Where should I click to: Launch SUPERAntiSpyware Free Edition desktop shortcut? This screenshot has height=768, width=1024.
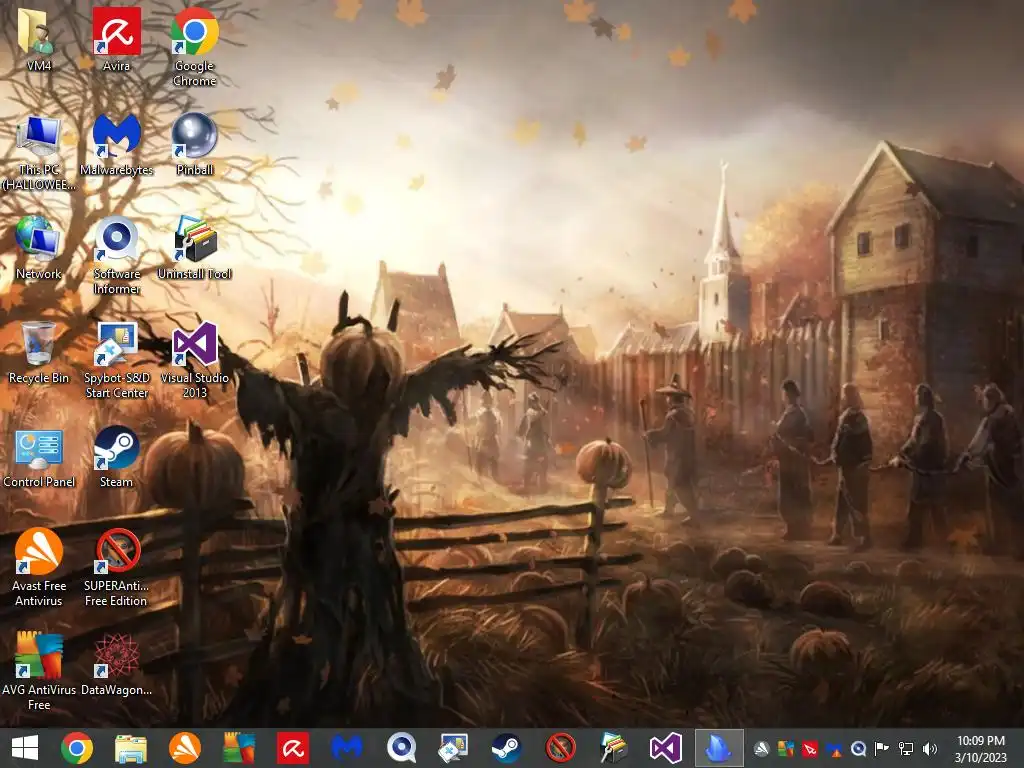coord(116,568)
